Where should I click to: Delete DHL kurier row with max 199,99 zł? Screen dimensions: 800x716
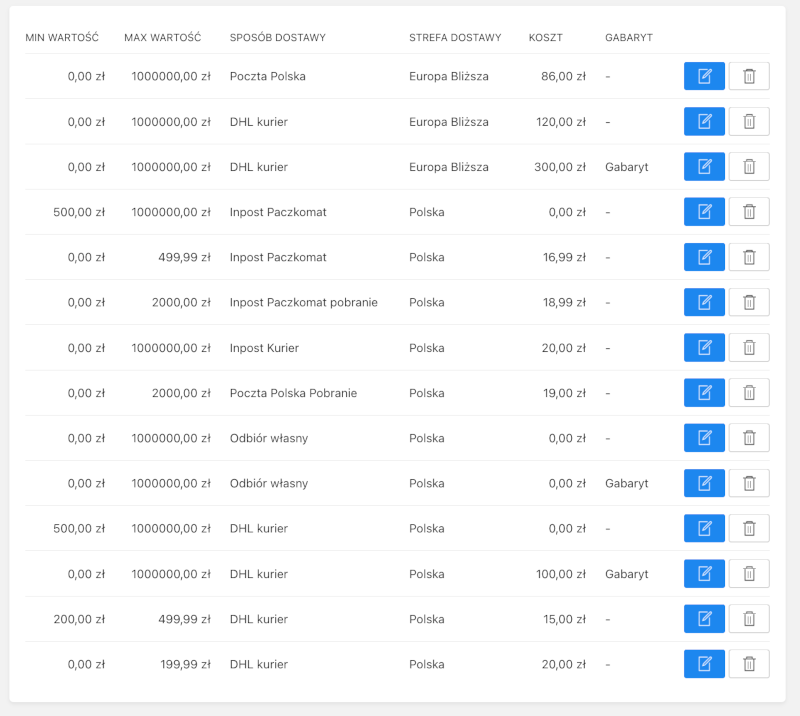[x=749, y=664]
